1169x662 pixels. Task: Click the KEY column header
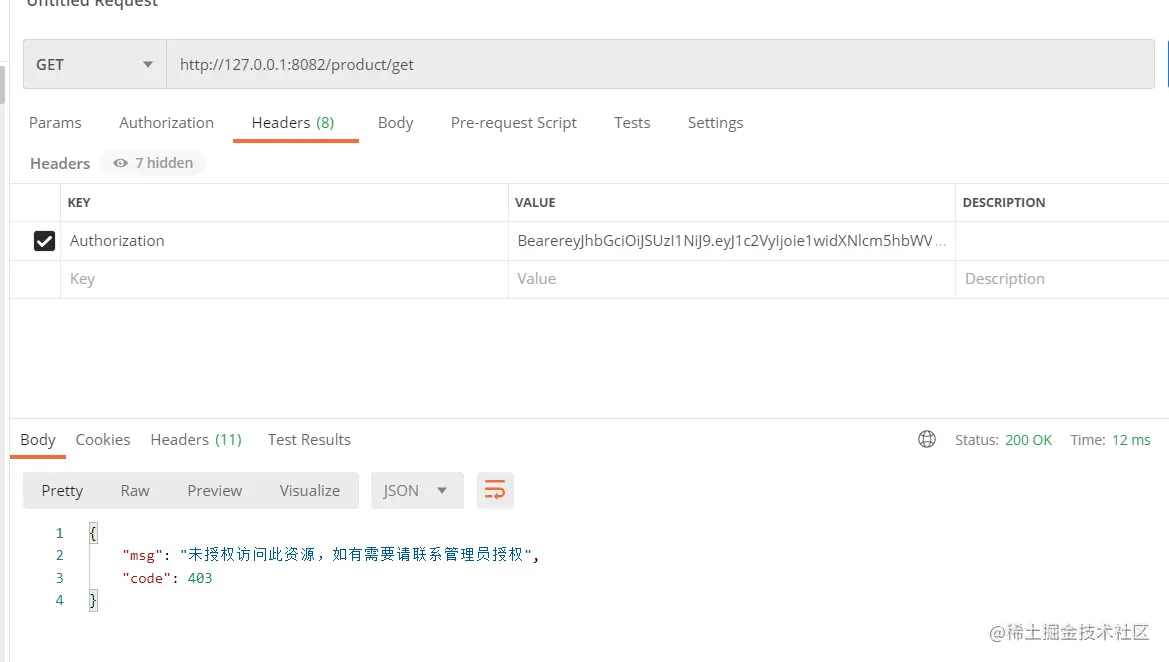click(79, 203)
